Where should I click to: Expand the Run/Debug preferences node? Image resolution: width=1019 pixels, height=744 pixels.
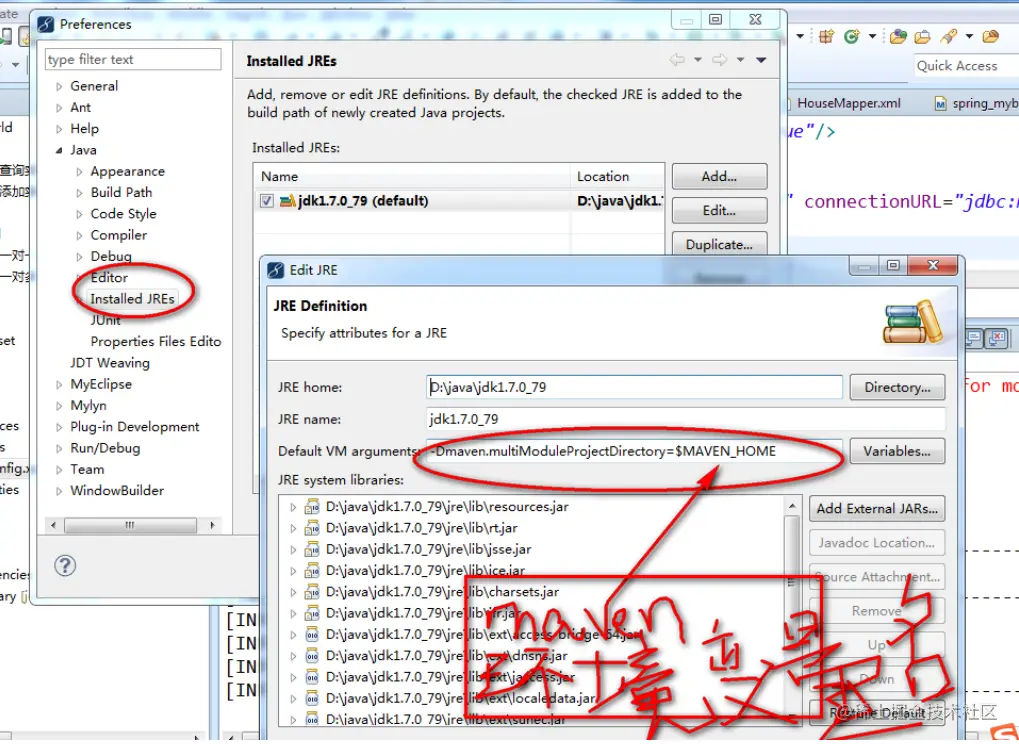pos(59,448)
